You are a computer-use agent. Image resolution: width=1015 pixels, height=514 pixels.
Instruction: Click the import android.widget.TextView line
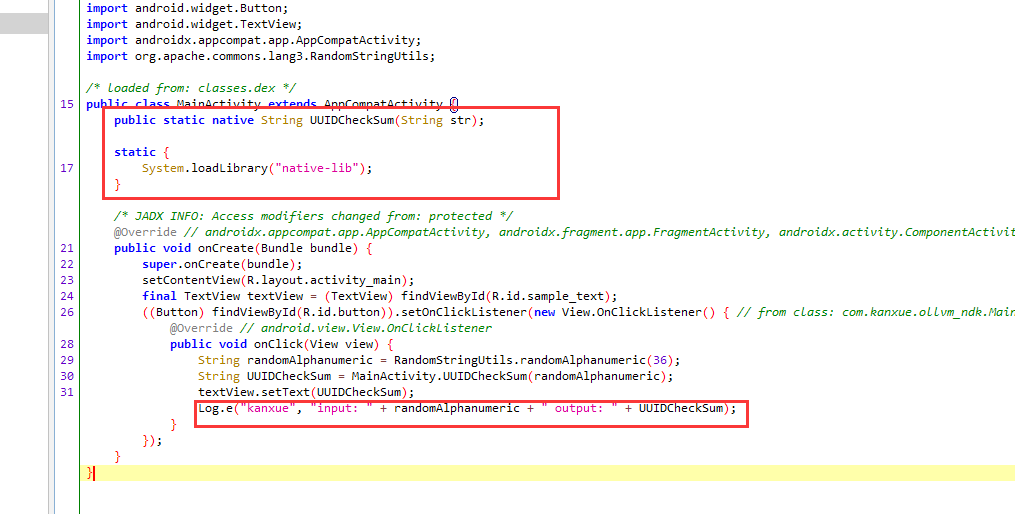pyautogui.click(x=194, y=24)
